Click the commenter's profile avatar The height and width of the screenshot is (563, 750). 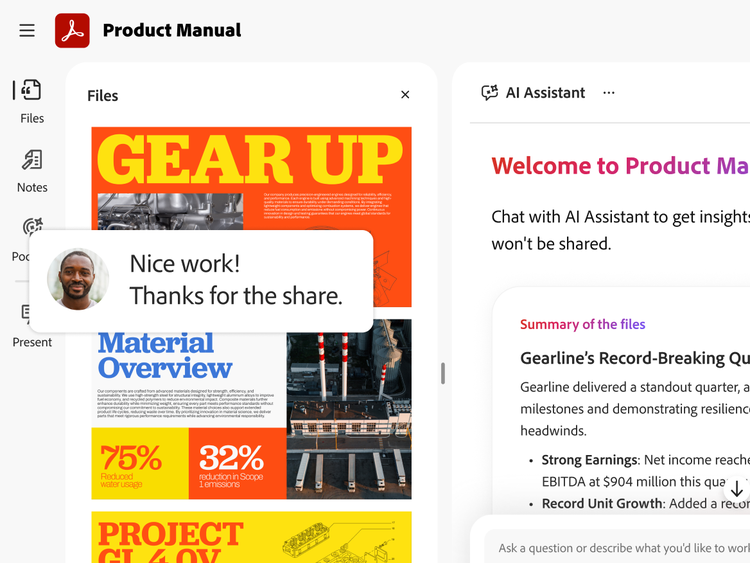tap(77, 279)
